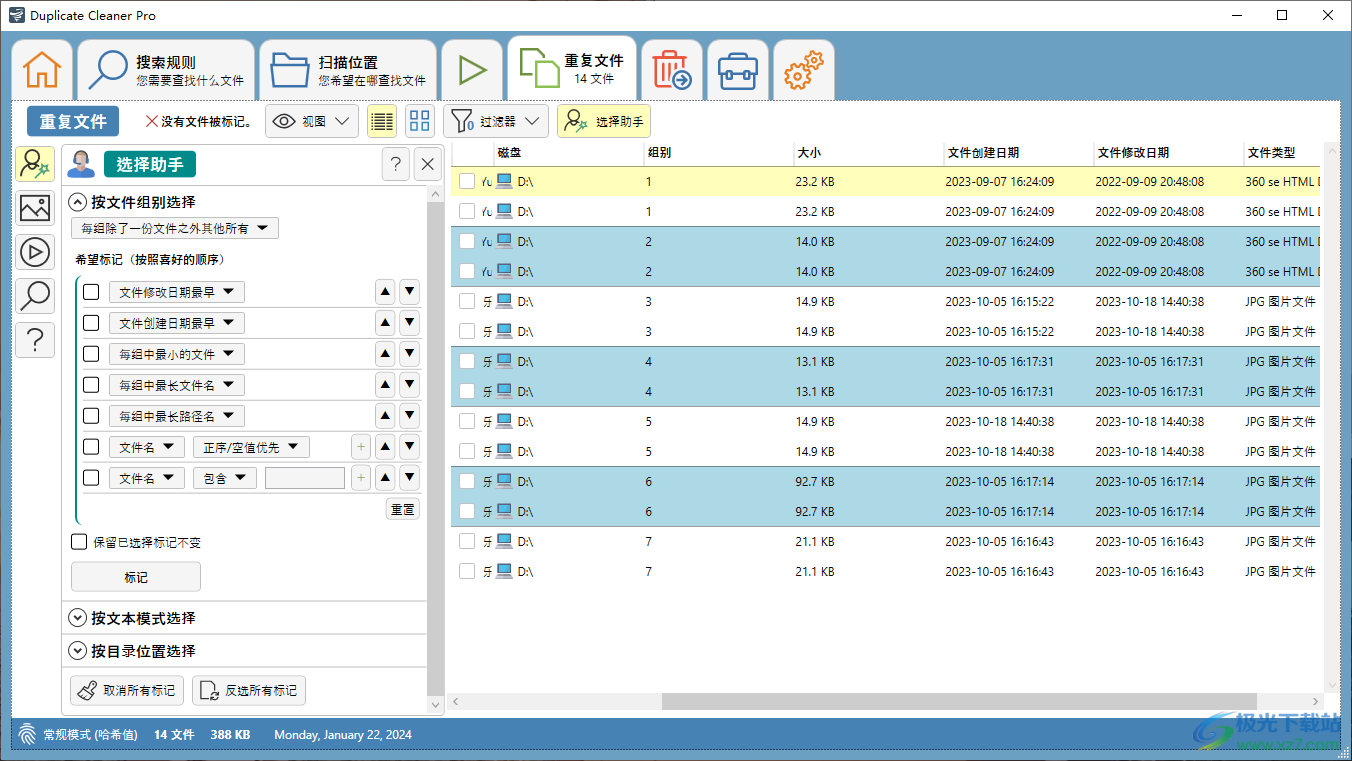Enable 正序/空值优先 filename rule checkbox
The image size is (1352, 761).
coord(91,447)
